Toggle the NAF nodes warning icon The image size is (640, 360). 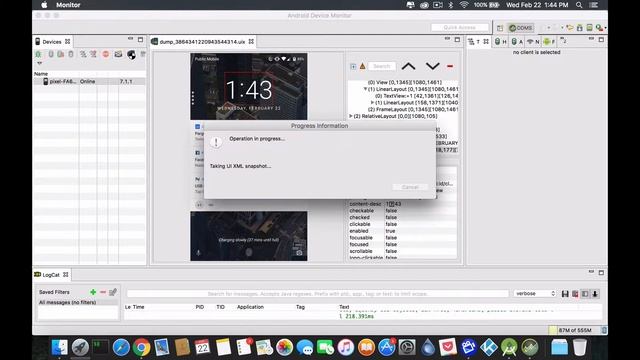click(362, 66)
